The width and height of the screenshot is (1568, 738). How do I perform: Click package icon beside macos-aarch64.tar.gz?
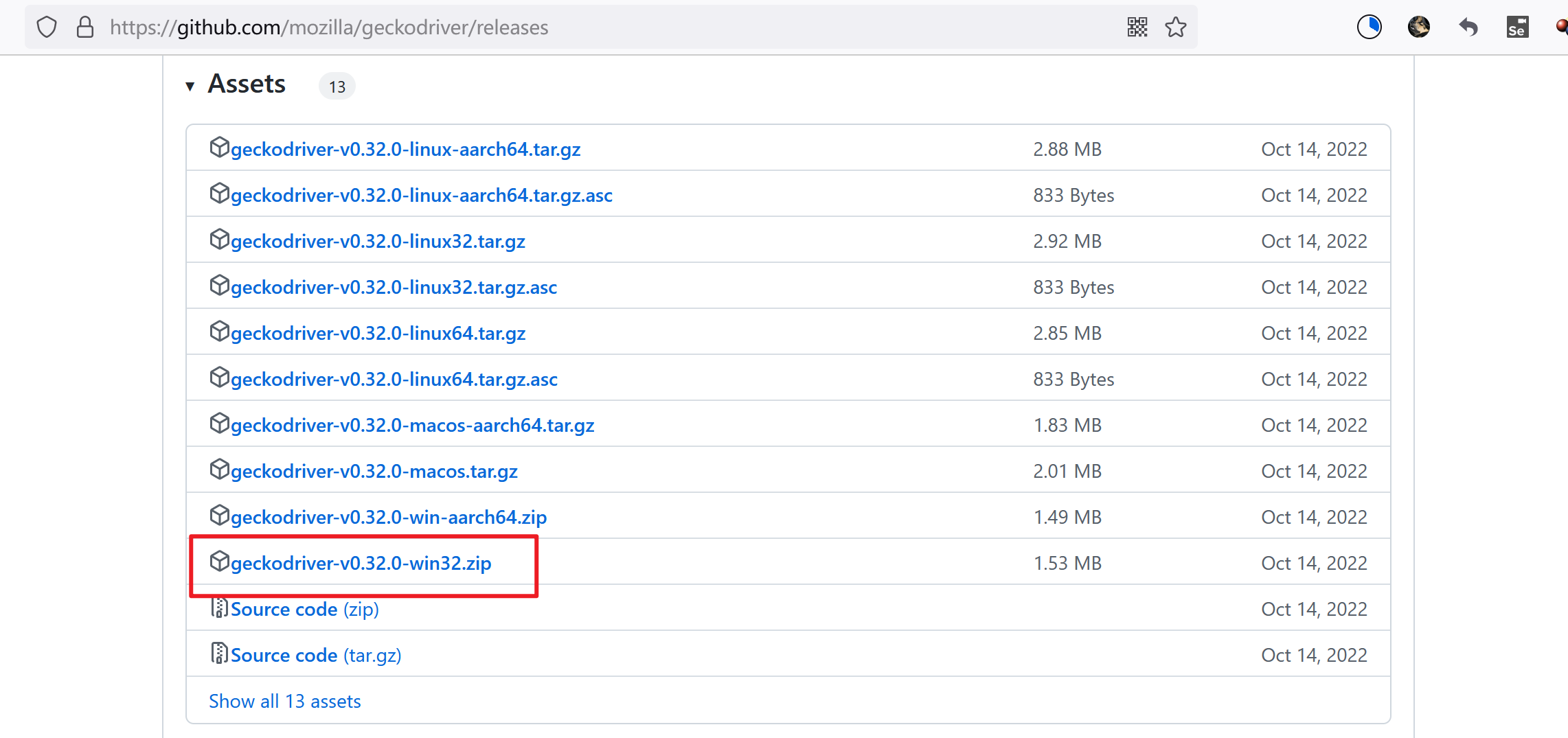[x=219, y=423]
